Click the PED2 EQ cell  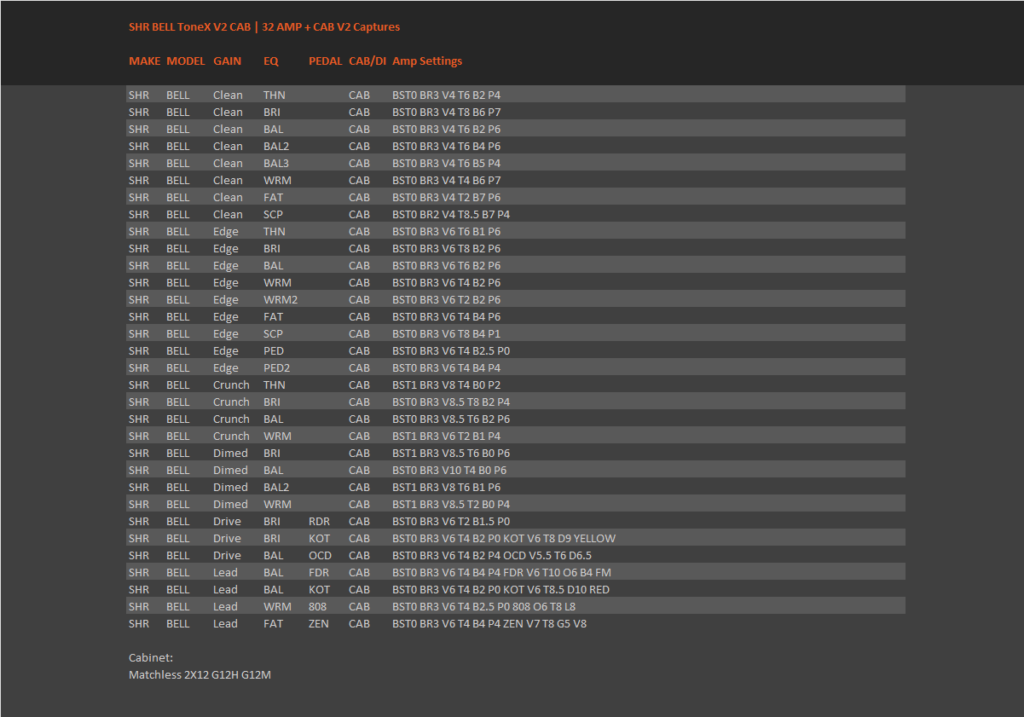277,368
